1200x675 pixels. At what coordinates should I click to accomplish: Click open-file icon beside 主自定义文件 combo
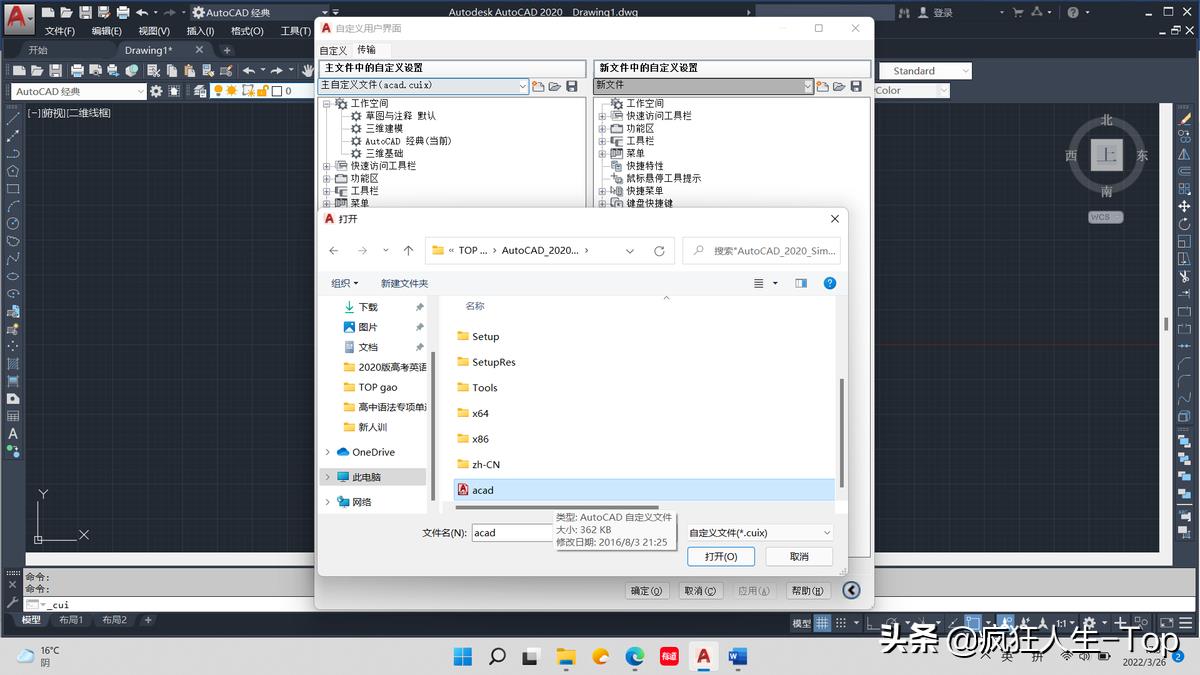click(x=555, y=87)
